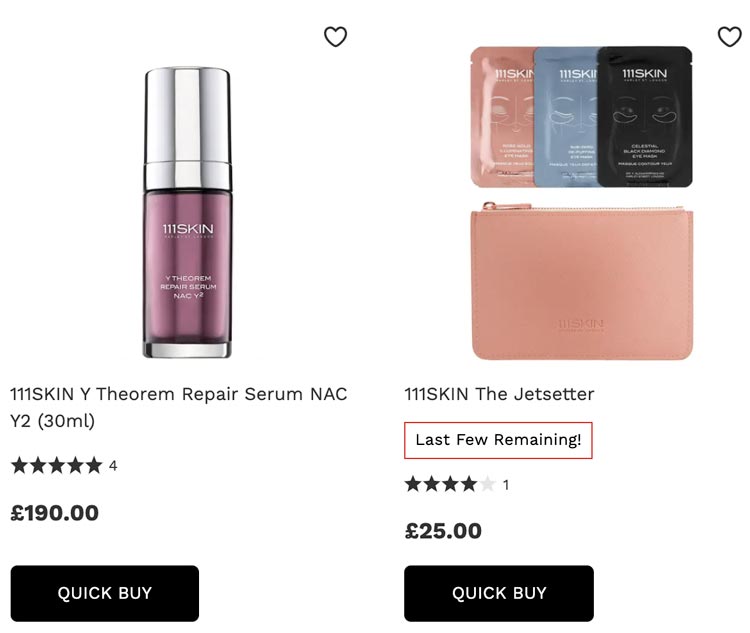Click the Last Few Remaining! badge
Viewport: 750px width, 633px height.
point(498,440)
